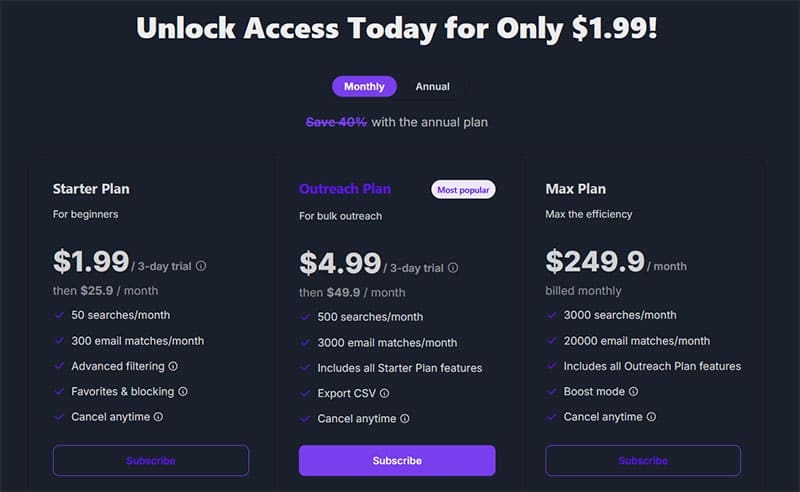Click info icon next to Starter Cancel anytime
The width and height of the screenshot is (800, 492).
158,416
